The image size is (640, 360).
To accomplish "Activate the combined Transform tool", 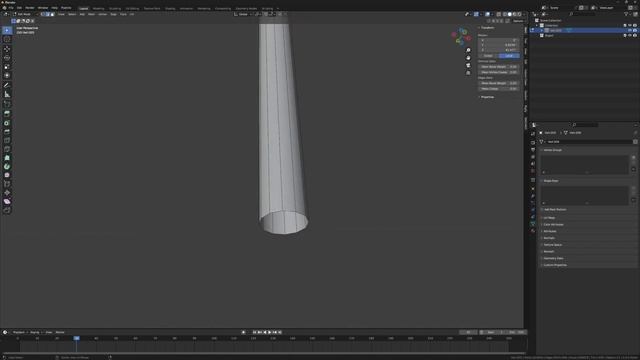I will (x=7, y=76).
